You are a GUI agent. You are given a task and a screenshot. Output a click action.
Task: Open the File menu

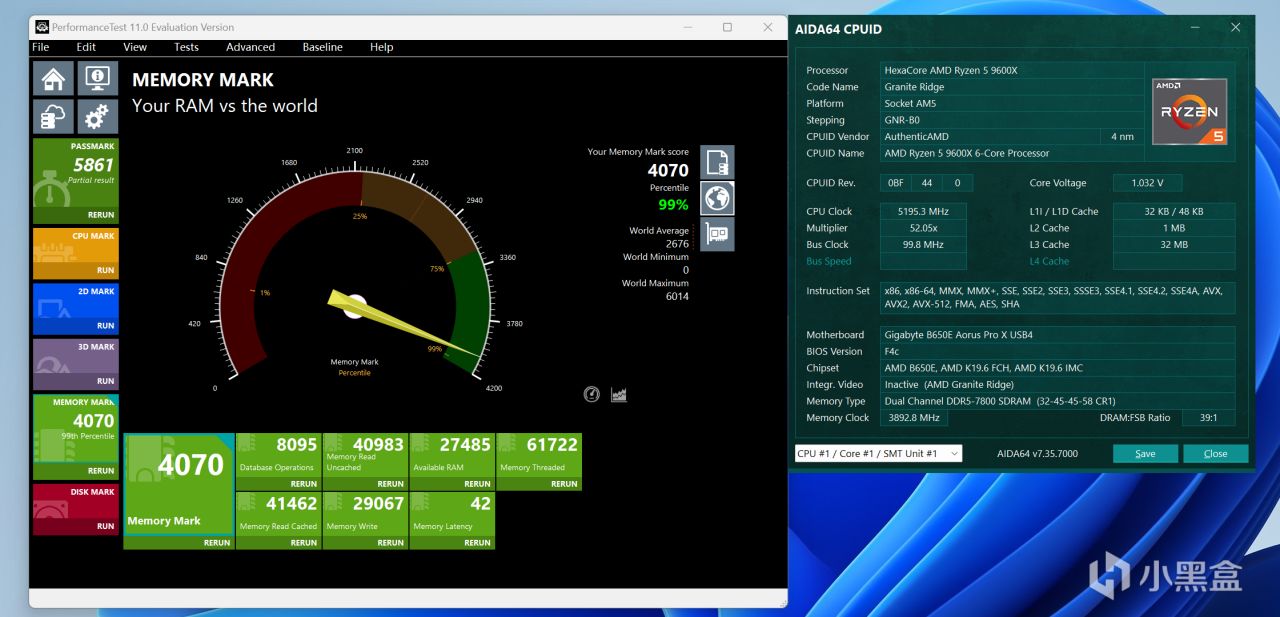[x=41, y=47]
